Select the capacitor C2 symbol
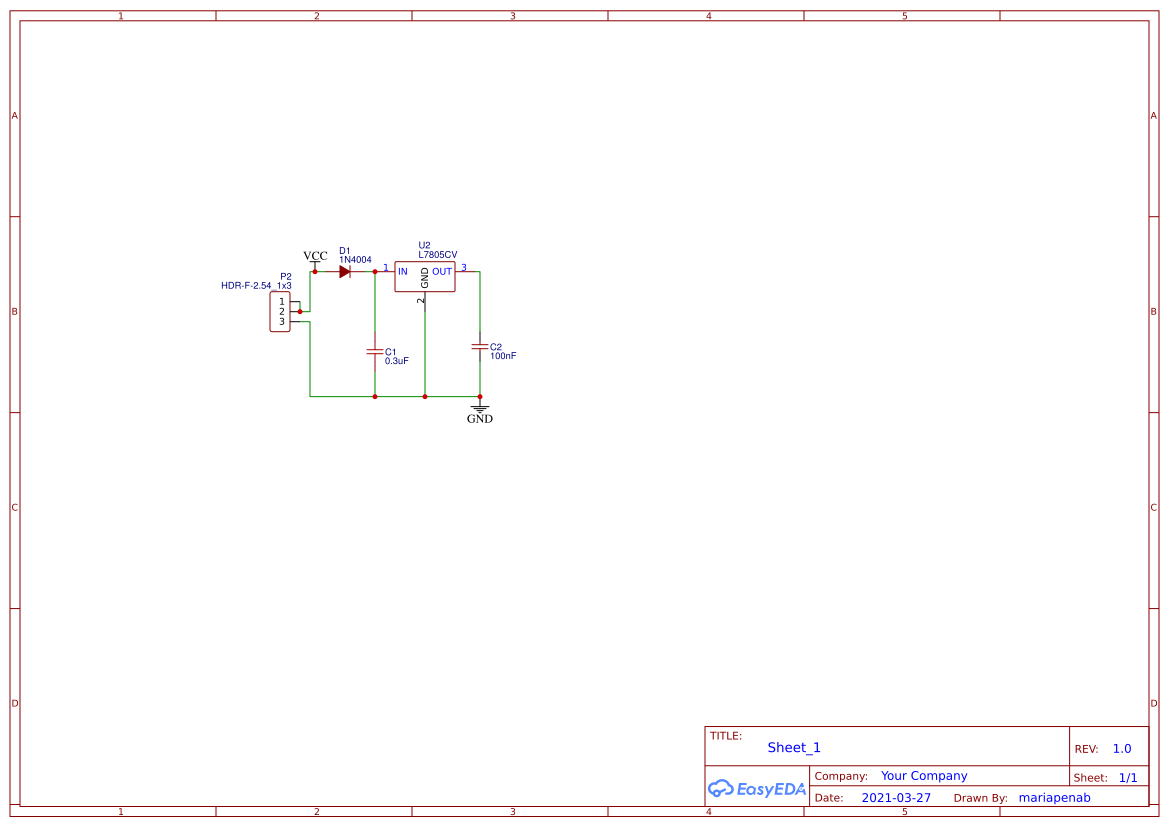The image size is (1169, 827). tap(480, 348)
